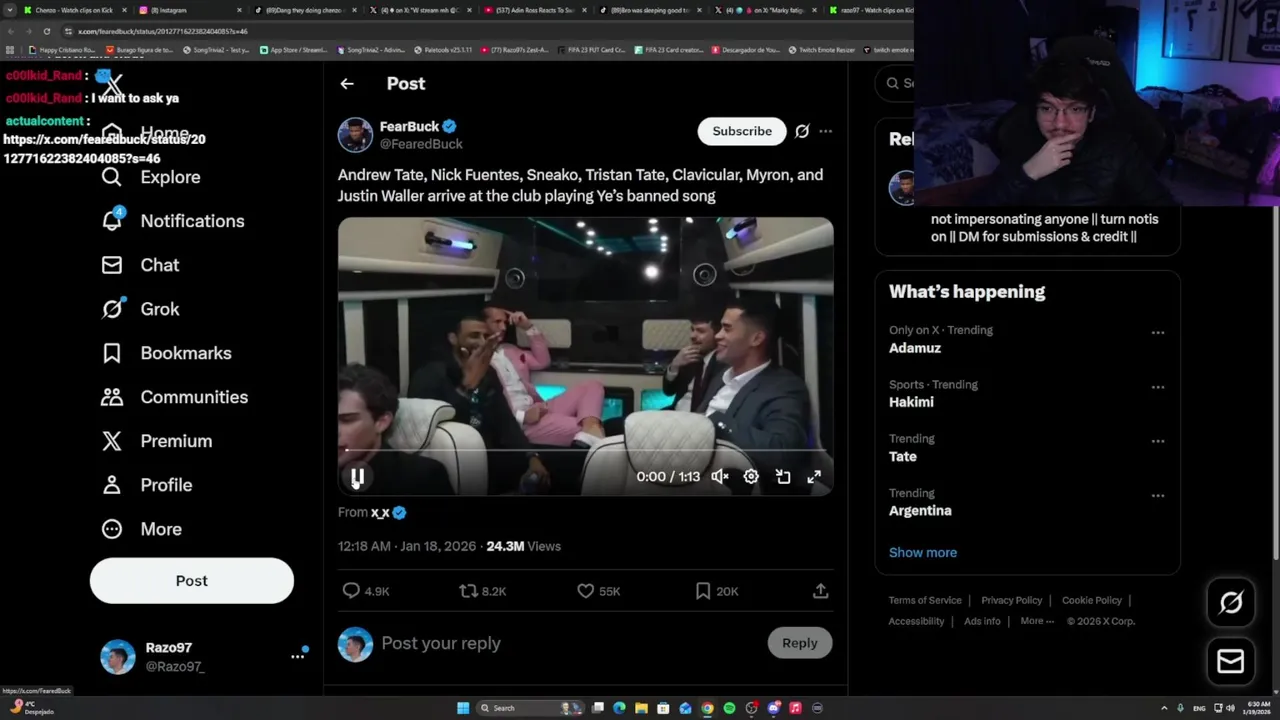Repost the post with 8.2K reposts

[x=482, y=591]
